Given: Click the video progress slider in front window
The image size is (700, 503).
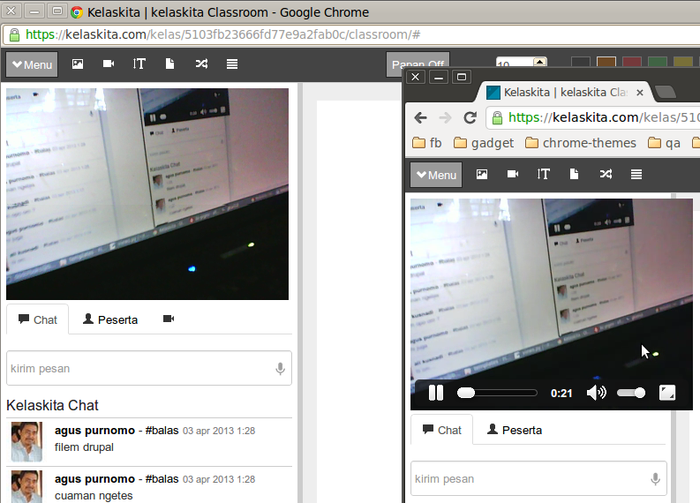Looking at the screenshot, I should click(497, 393).
